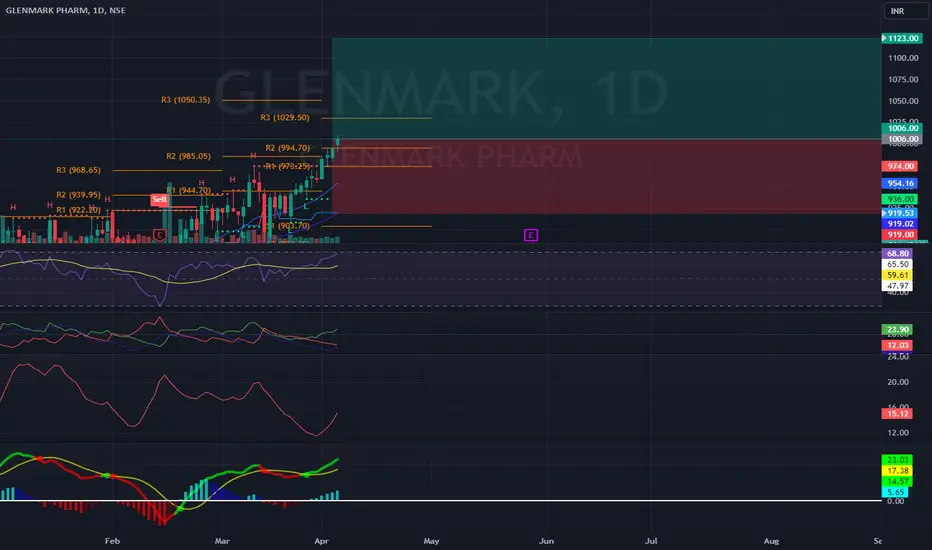This screenshot has height=550, width=932.
Task: Click the R1 (944.70) pivot label
Action: [188, 190]
